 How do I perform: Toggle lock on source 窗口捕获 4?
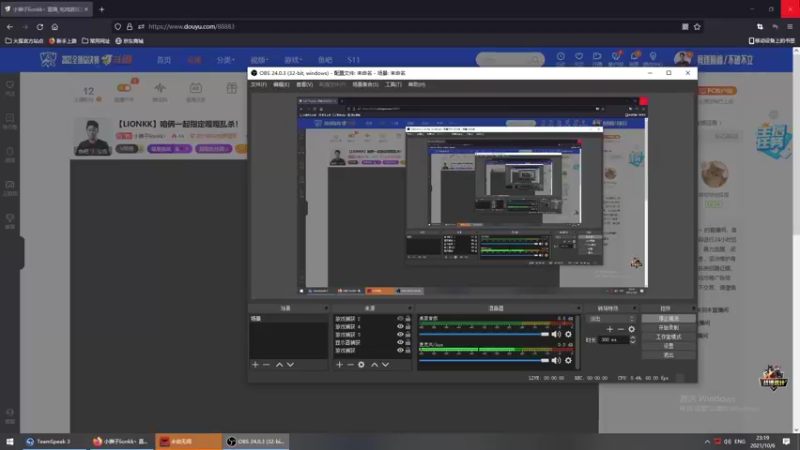[x=408, y=327]
